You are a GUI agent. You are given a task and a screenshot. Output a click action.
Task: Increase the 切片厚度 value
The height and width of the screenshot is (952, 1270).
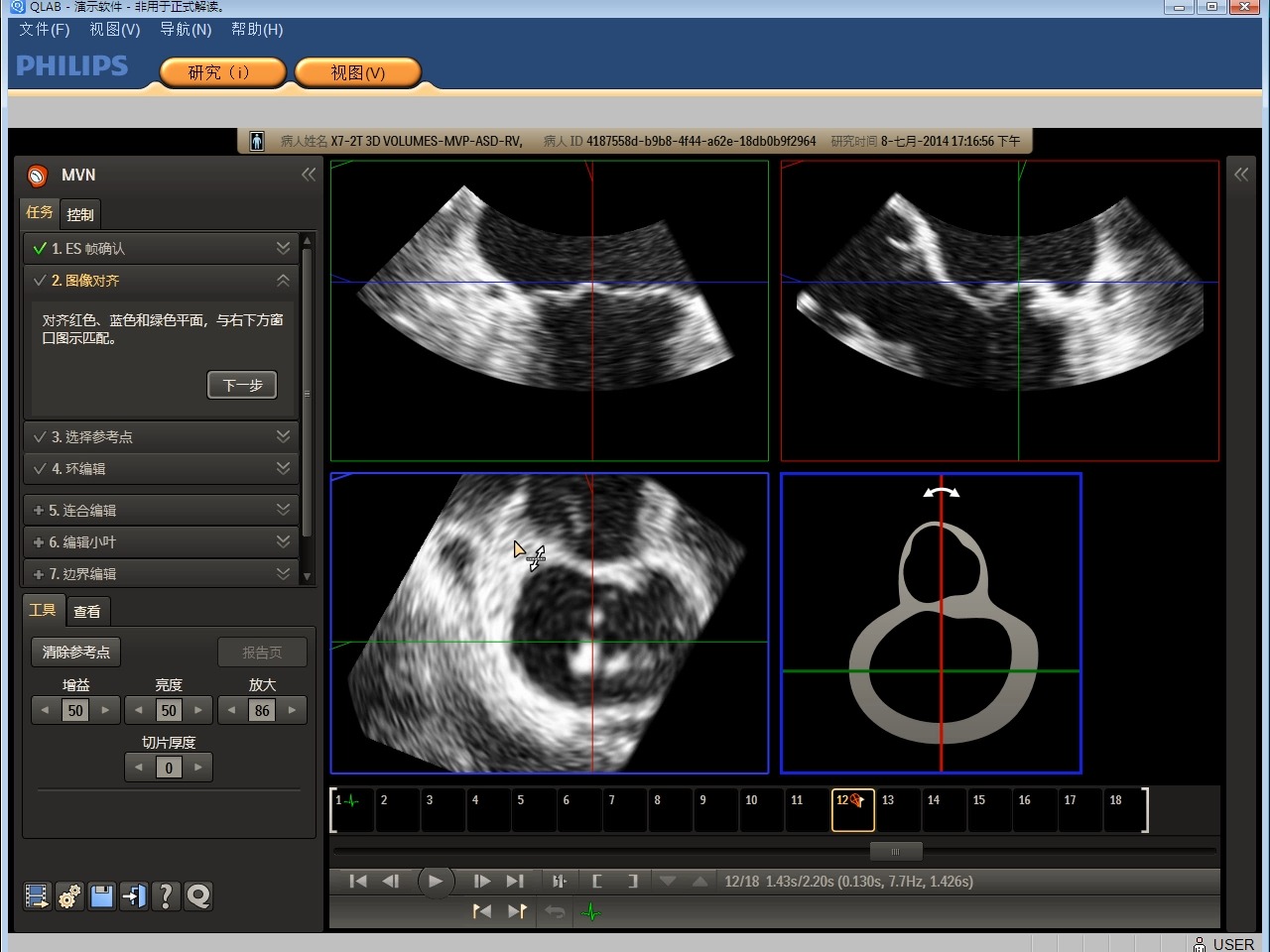point(198,767)
